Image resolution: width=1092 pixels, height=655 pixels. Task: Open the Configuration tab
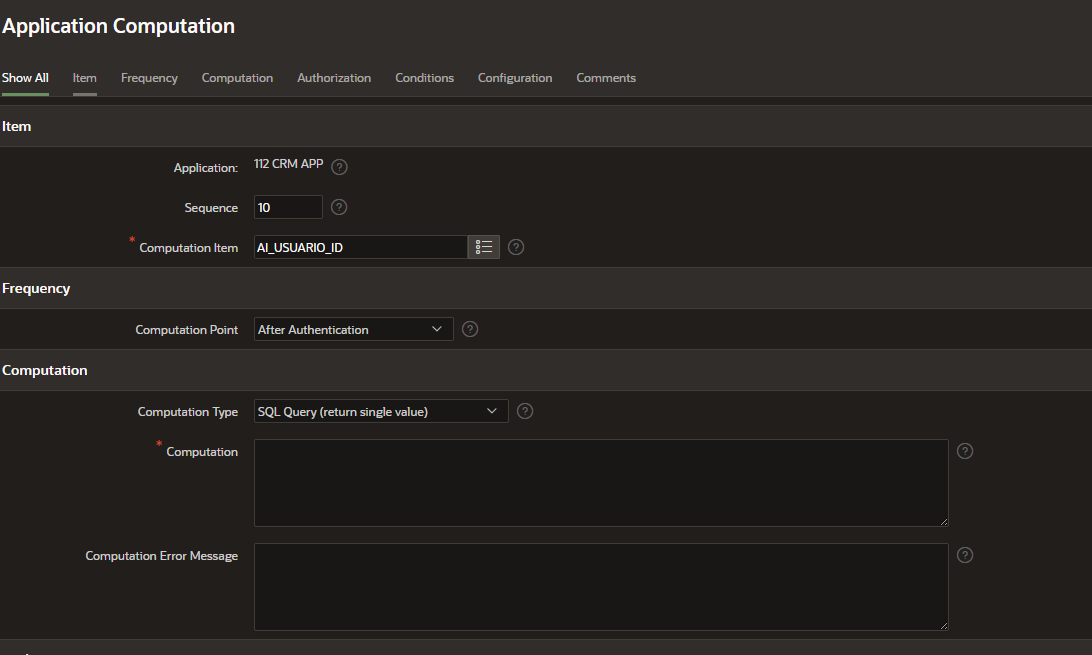point(515,78)
